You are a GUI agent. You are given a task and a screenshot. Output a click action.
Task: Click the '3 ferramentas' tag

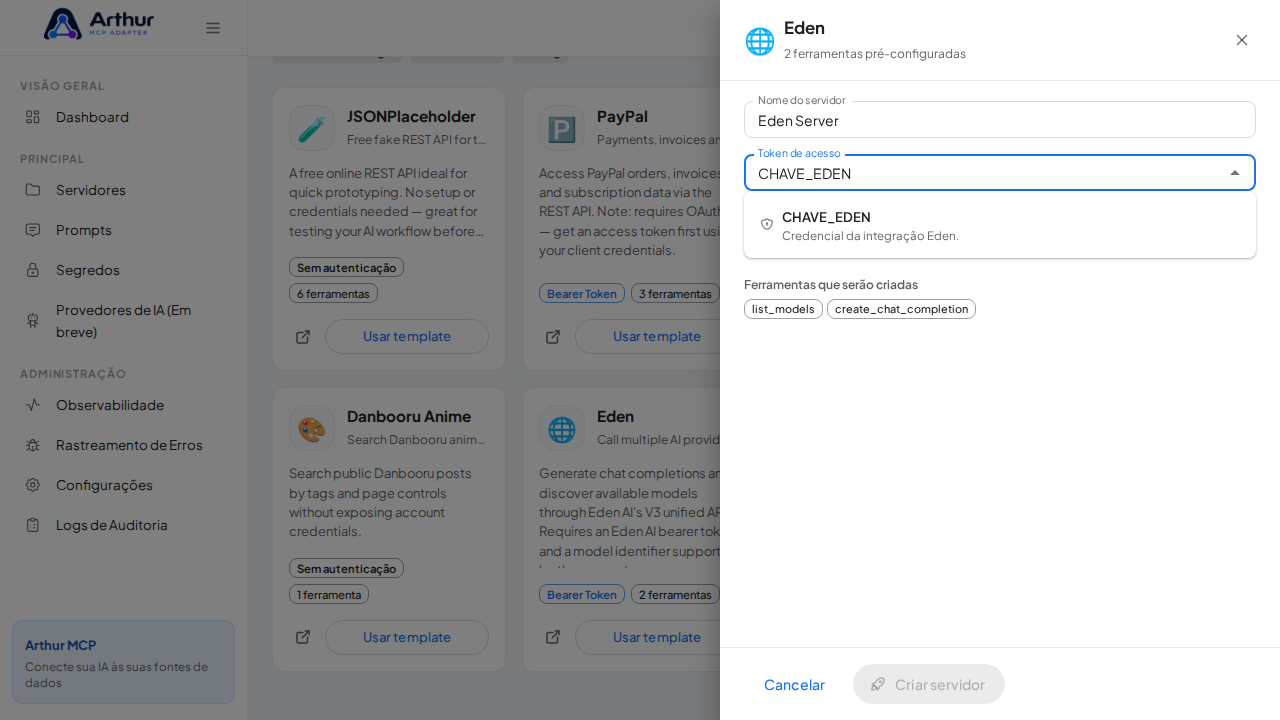(675, 293)
